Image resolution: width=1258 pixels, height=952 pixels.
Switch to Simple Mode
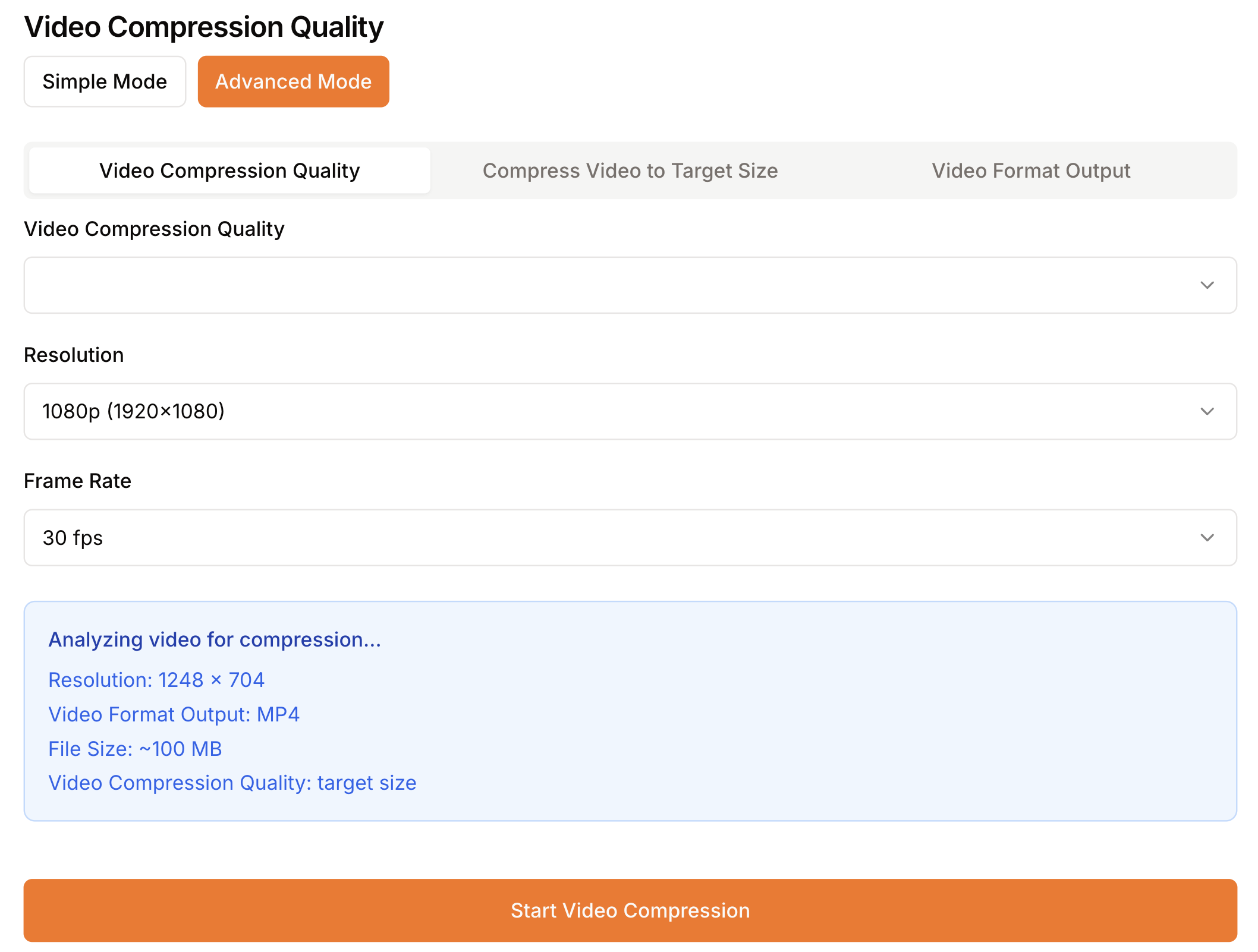coord(105,81)
